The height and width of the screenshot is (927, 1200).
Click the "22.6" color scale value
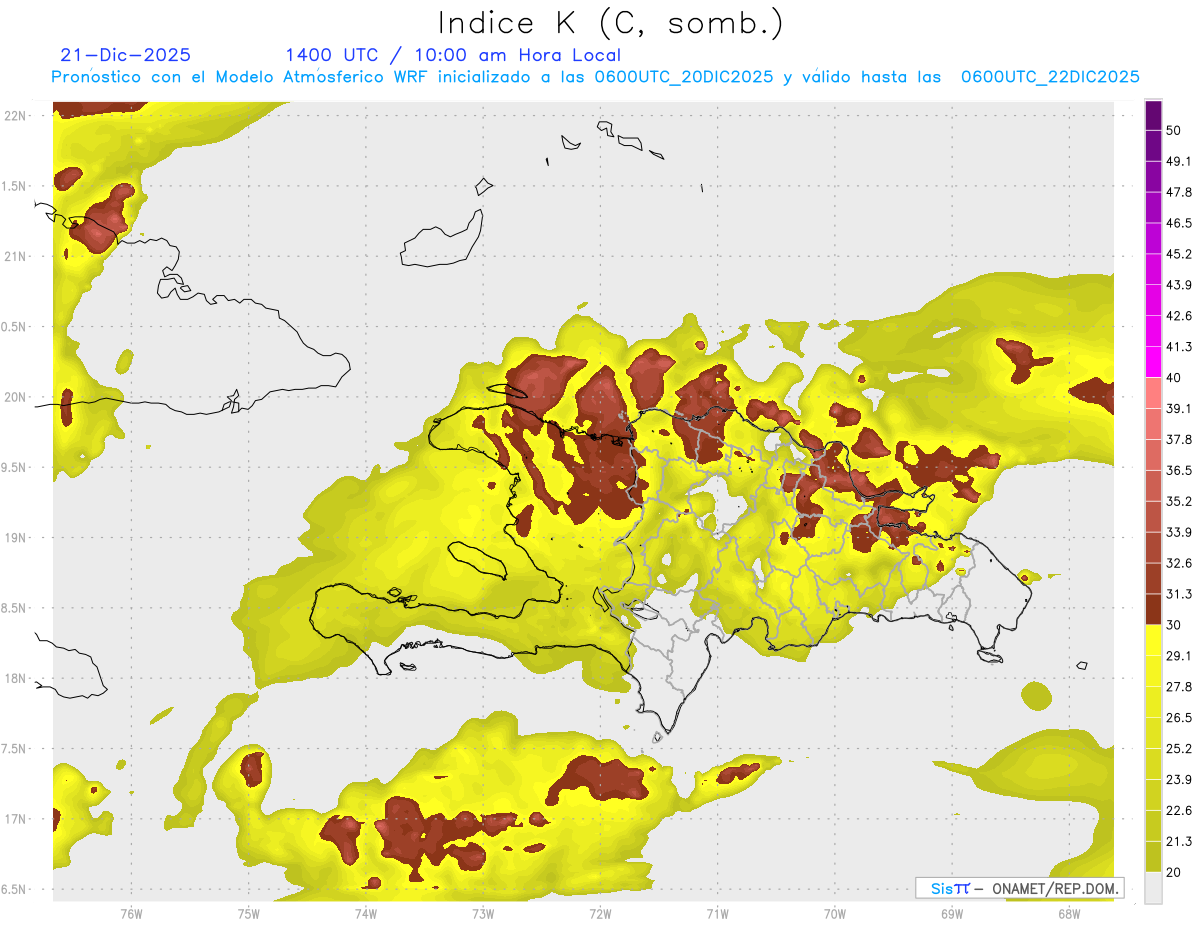(1179, 811)
